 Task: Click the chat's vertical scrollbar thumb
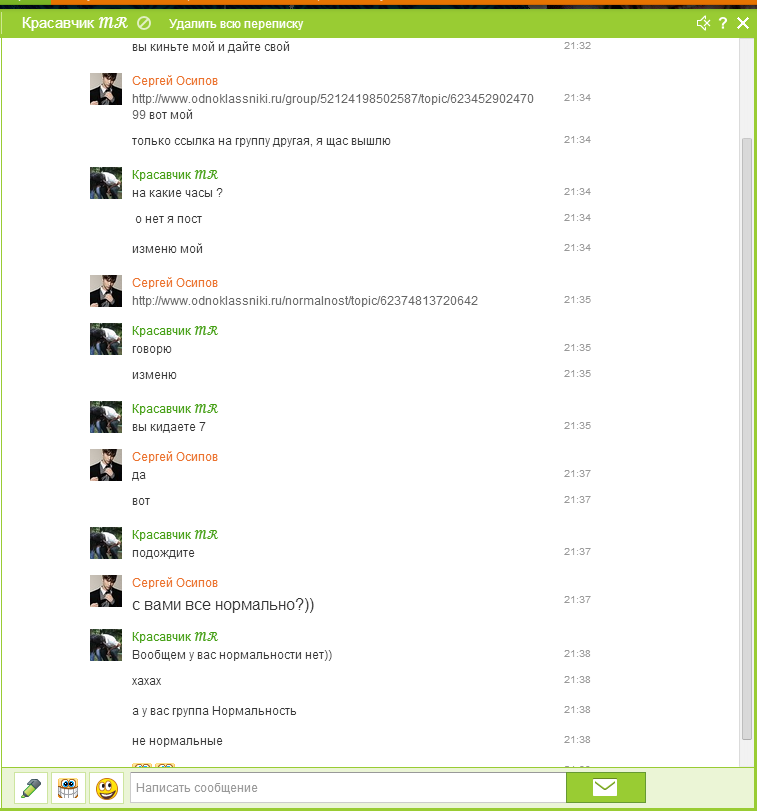point(747,439)
